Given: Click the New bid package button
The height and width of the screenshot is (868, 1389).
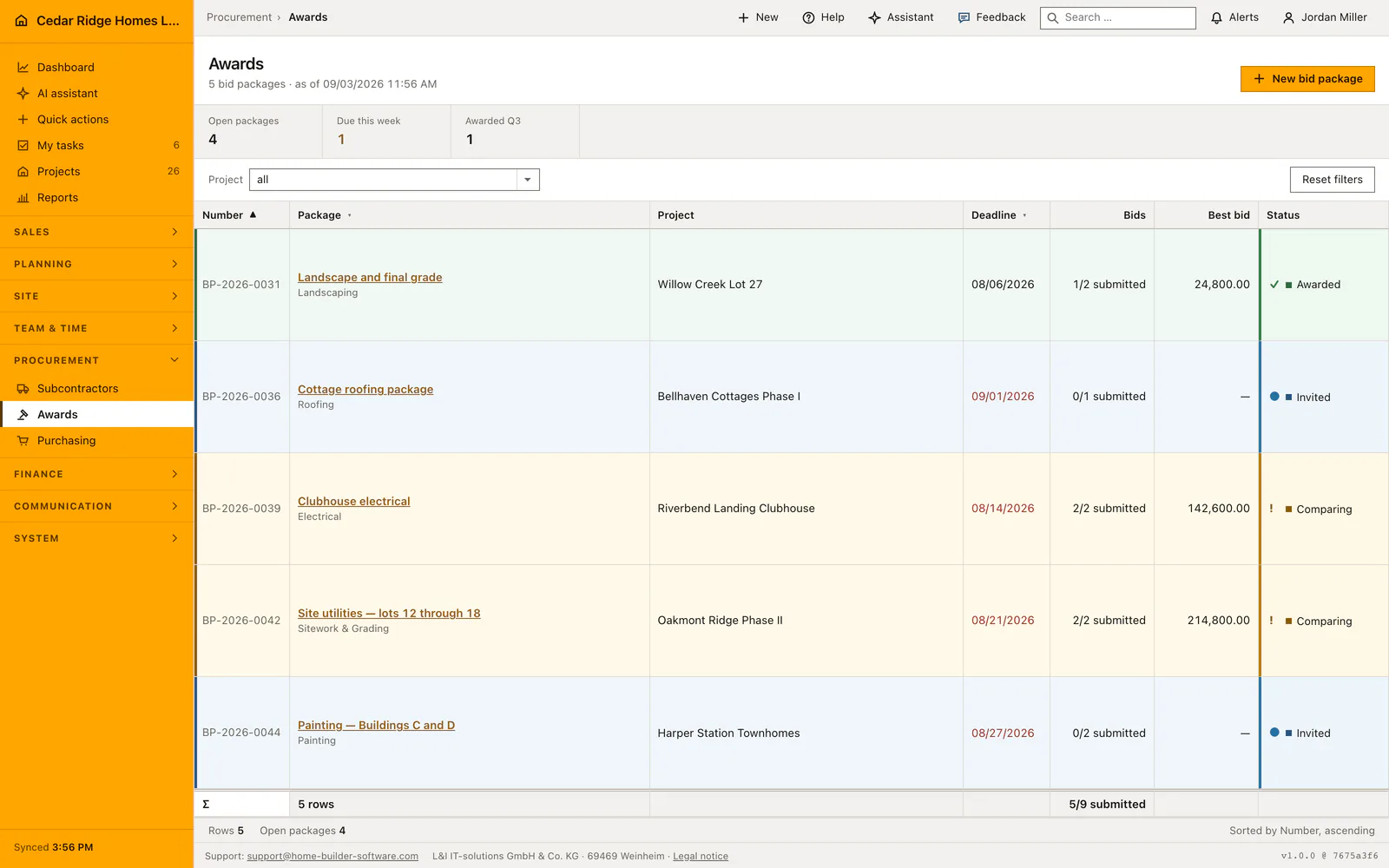Looking at the screenshot, I should point(1307,79).
